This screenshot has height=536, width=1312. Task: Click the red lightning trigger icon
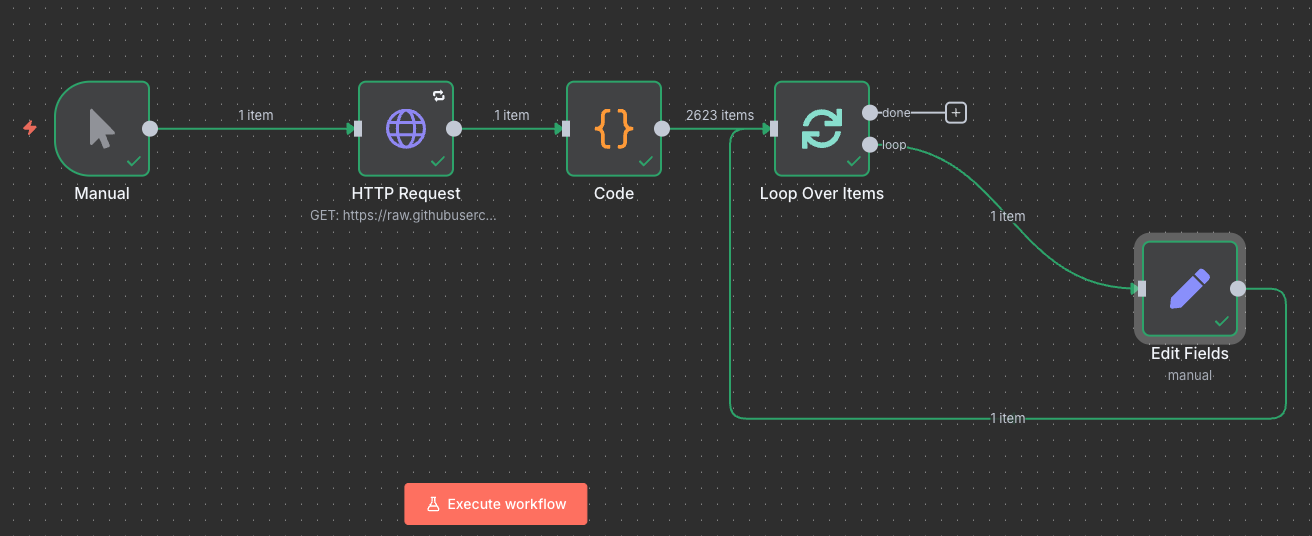pos(30,128)
